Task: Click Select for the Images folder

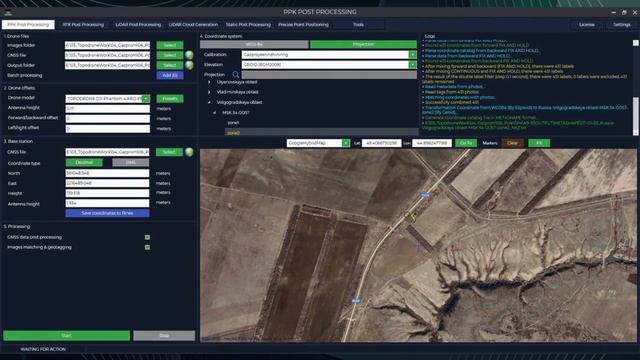Action: pyautogui.click(x=170, y=45)
